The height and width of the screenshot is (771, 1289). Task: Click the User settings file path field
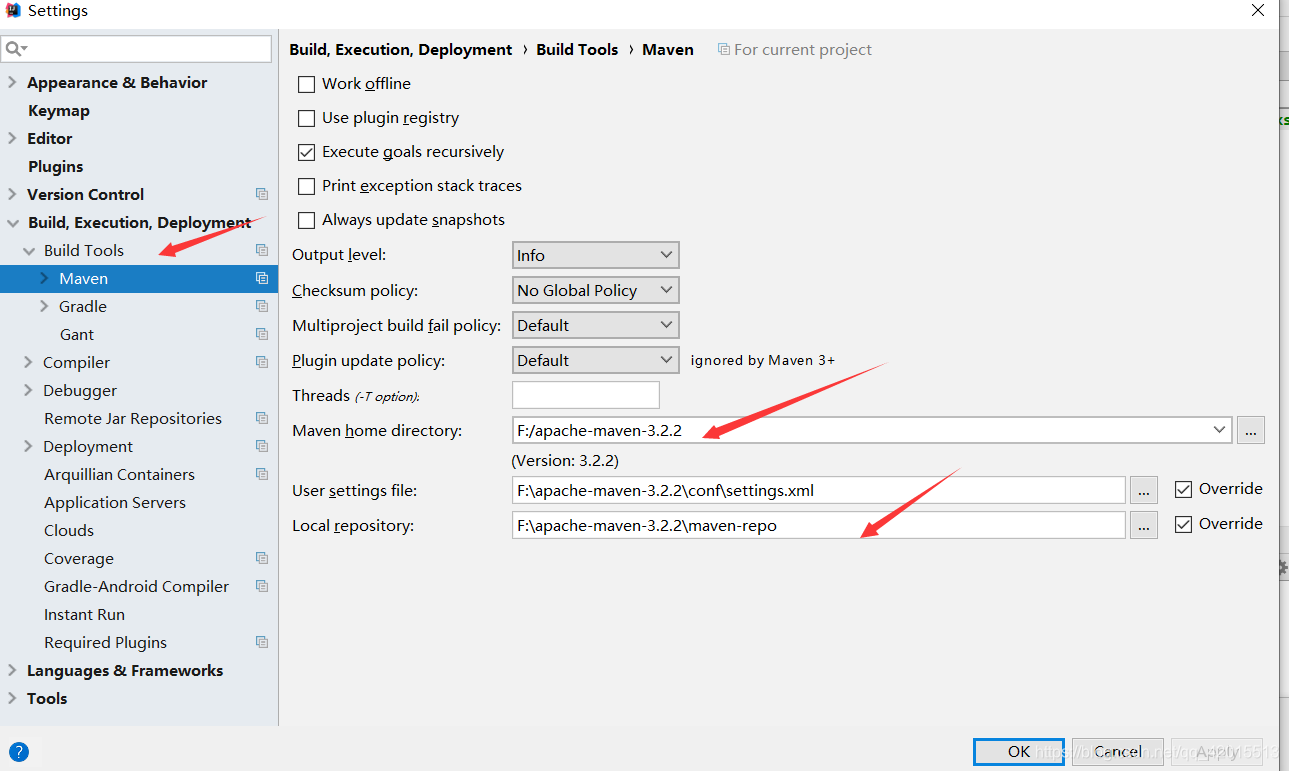[819, 490]
